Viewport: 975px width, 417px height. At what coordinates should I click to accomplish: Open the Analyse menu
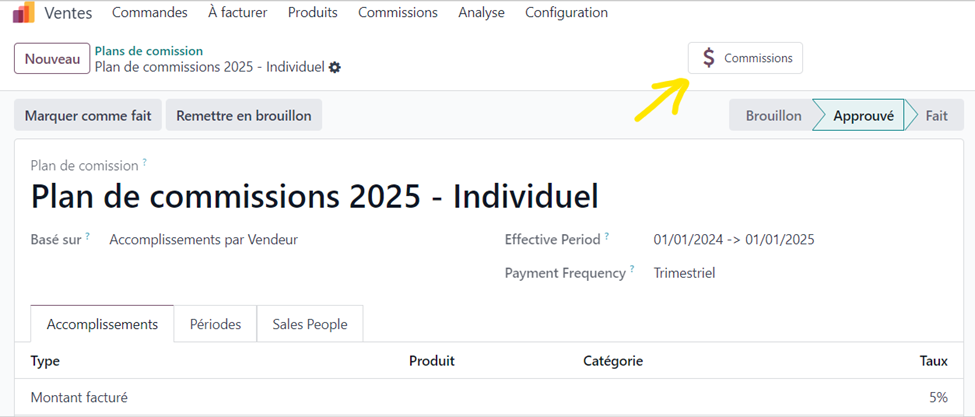point(481,12)
